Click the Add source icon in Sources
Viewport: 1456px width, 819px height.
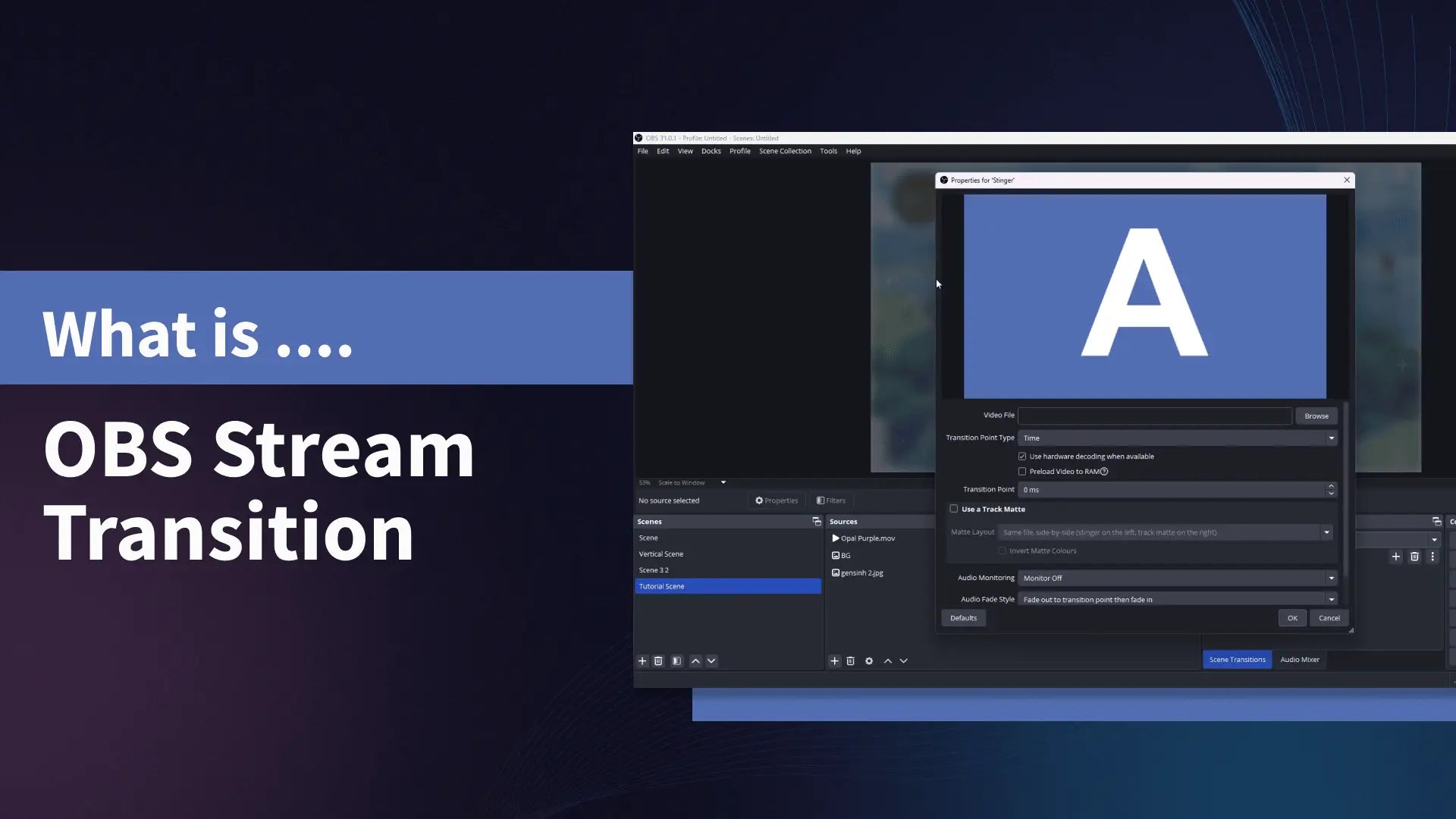click(x=834, y=660)
